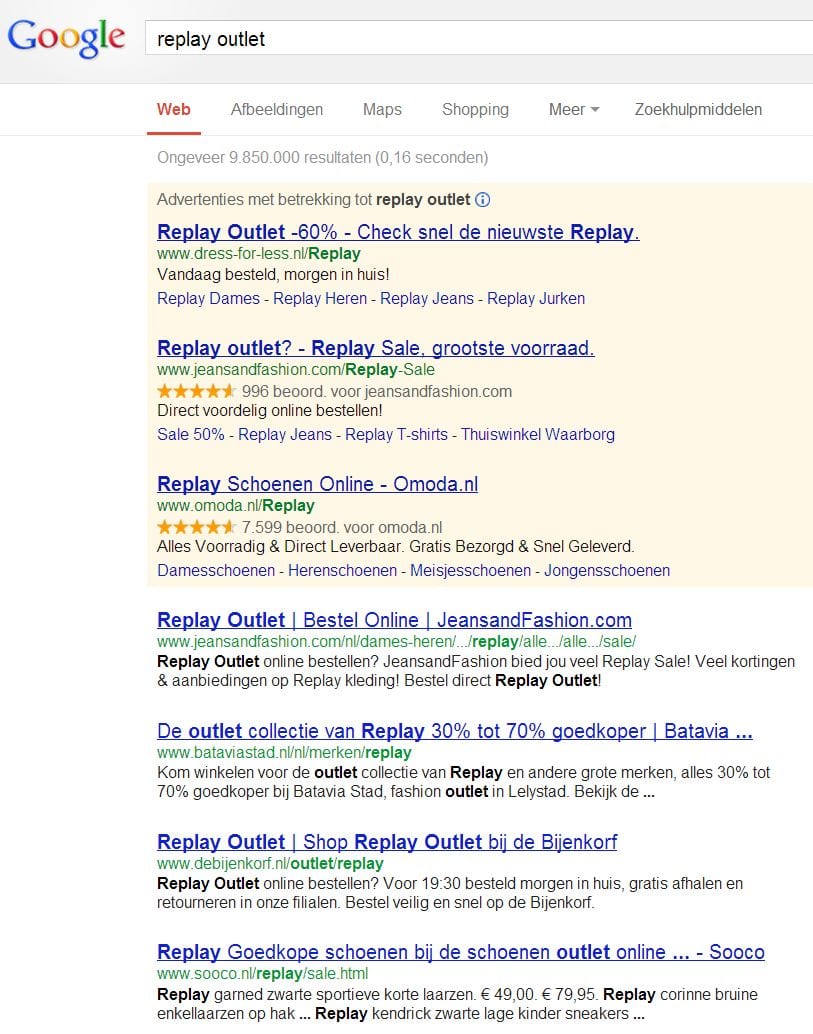Click the www.sooco.nl/replay/sale.html URL
The height and width of the screenshot is (1034, 813).
click(x=262, y=973)
